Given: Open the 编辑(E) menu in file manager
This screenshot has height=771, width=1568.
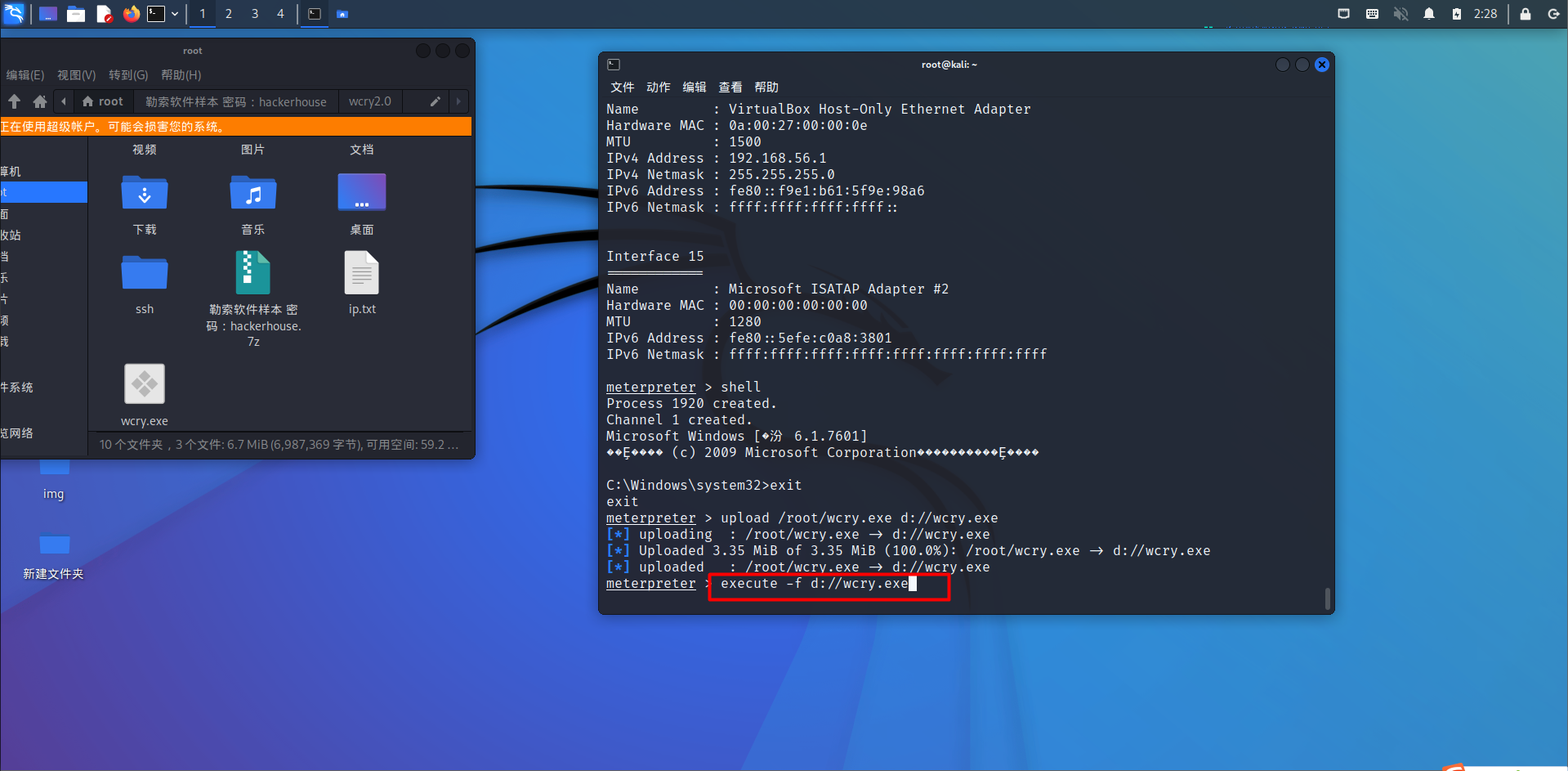Looking at the screenshot, I should click(25, 75).
